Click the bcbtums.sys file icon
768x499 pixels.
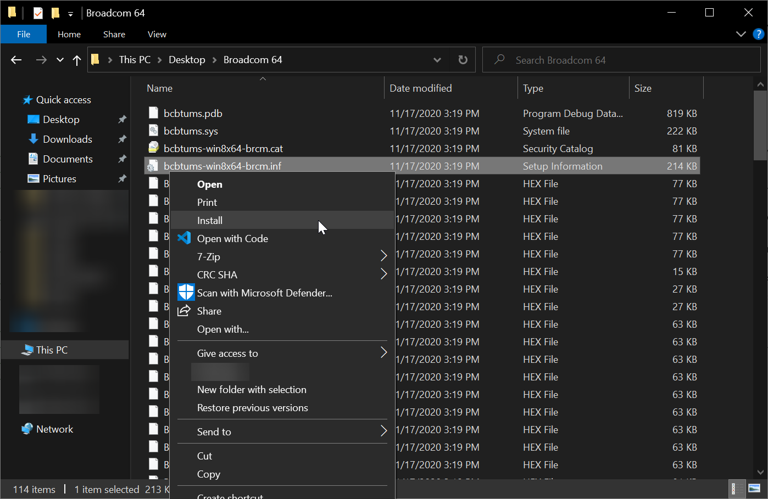(x=153, y=131)
